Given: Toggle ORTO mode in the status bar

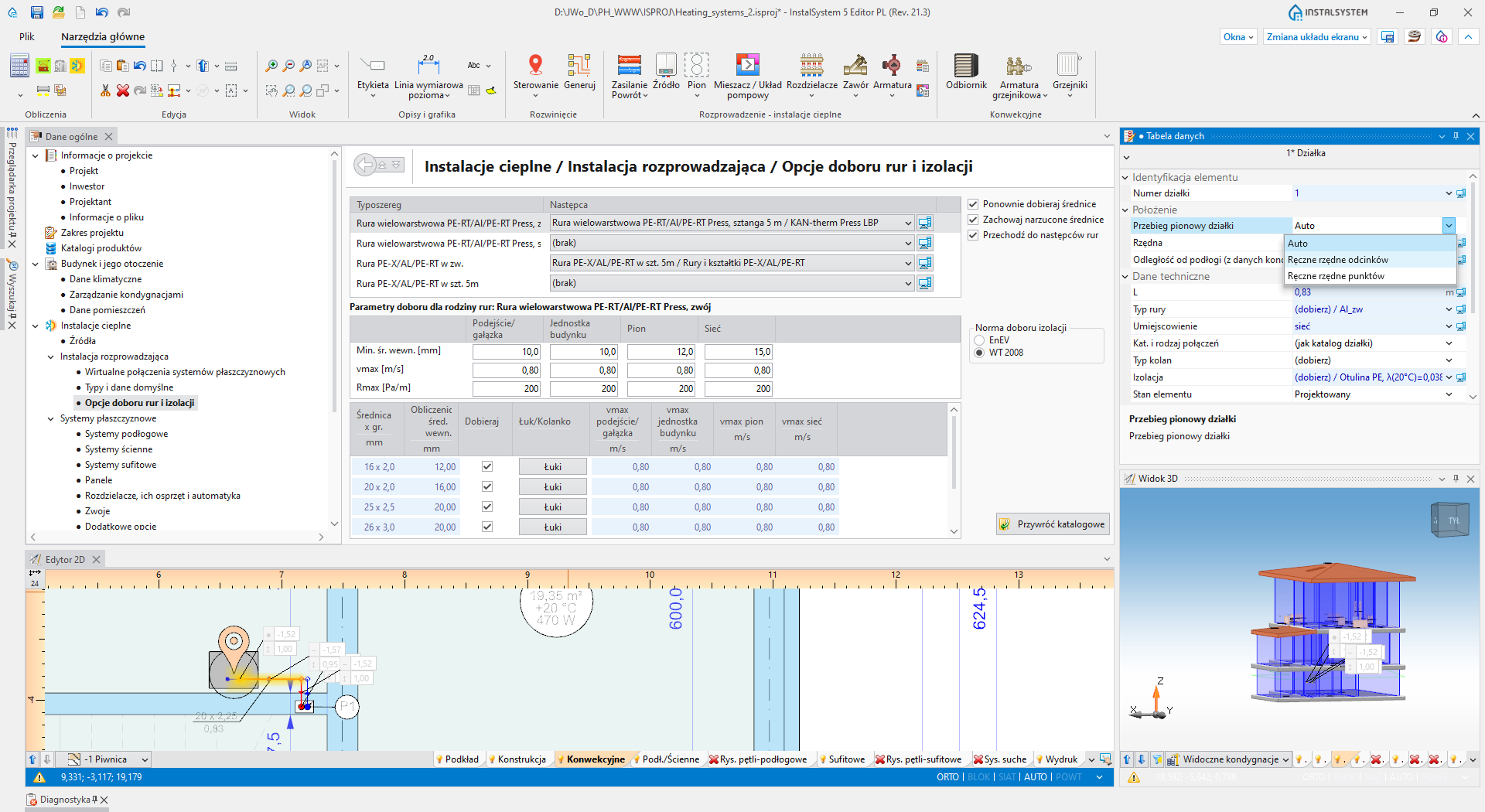Looking at the screenshot, I should (947, 777).
